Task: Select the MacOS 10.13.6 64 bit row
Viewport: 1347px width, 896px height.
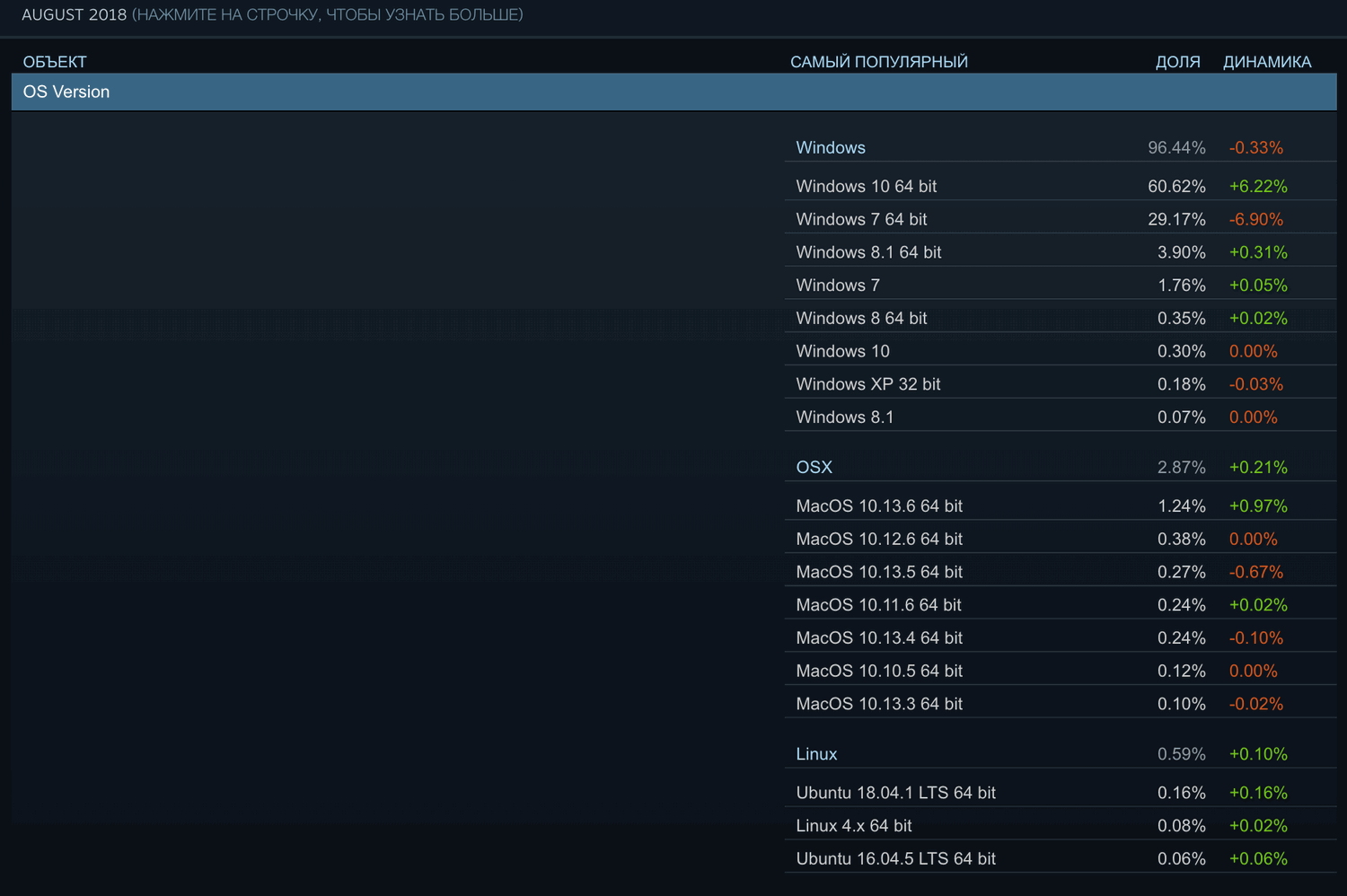Action: (x=878, y=505)
